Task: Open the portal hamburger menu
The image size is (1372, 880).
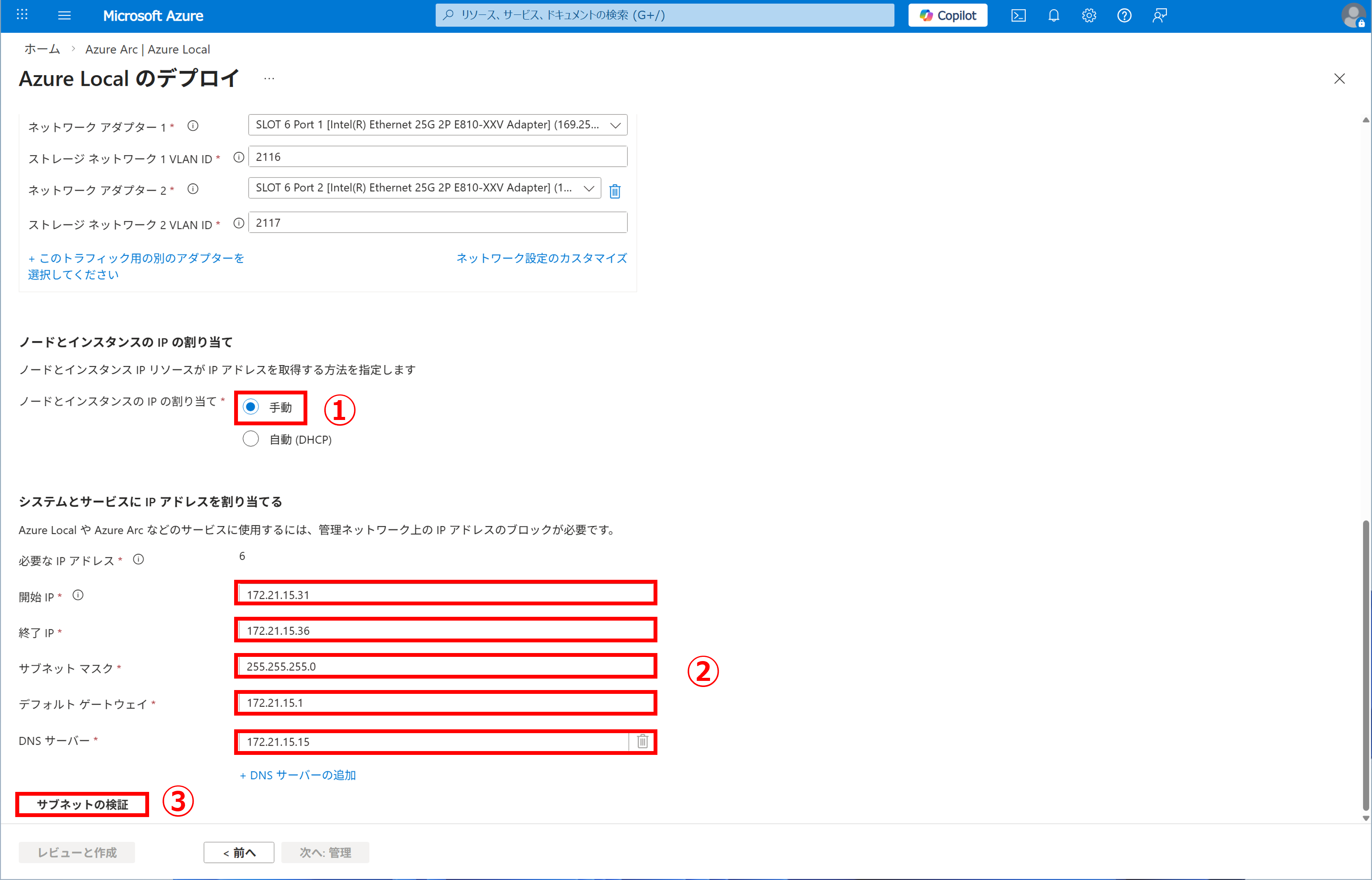Action: coord(64,15)
